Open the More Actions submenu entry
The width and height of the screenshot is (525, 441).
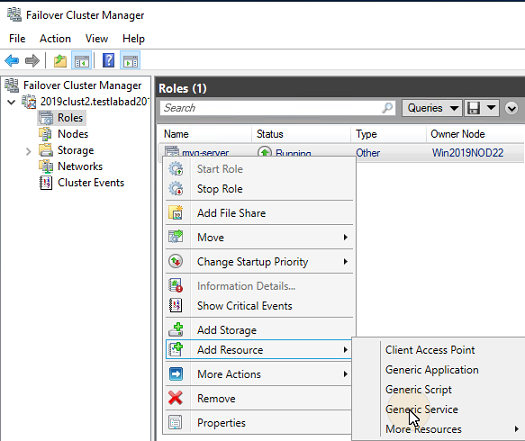(x=258, y=374)
